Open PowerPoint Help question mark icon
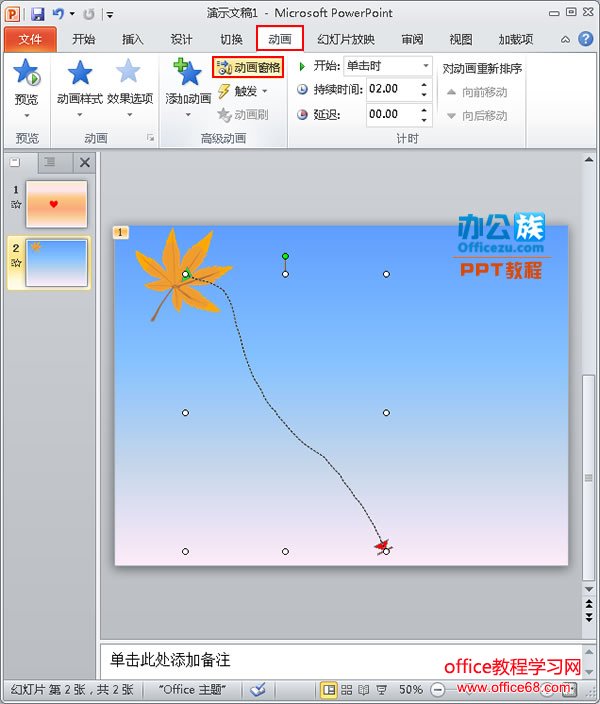This screenshot has height=704, width=600. pos(585,39)
